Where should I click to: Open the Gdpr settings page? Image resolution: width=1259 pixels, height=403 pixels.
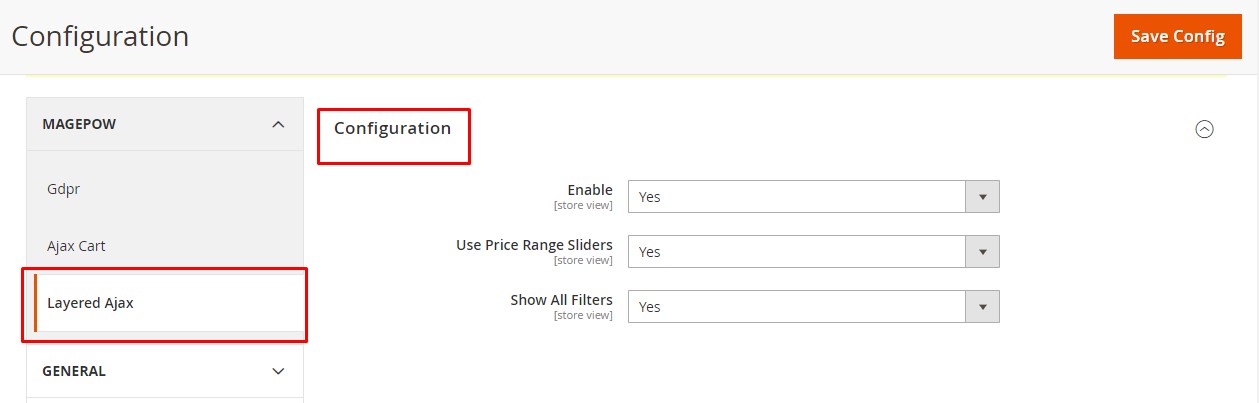pos(63,188)
